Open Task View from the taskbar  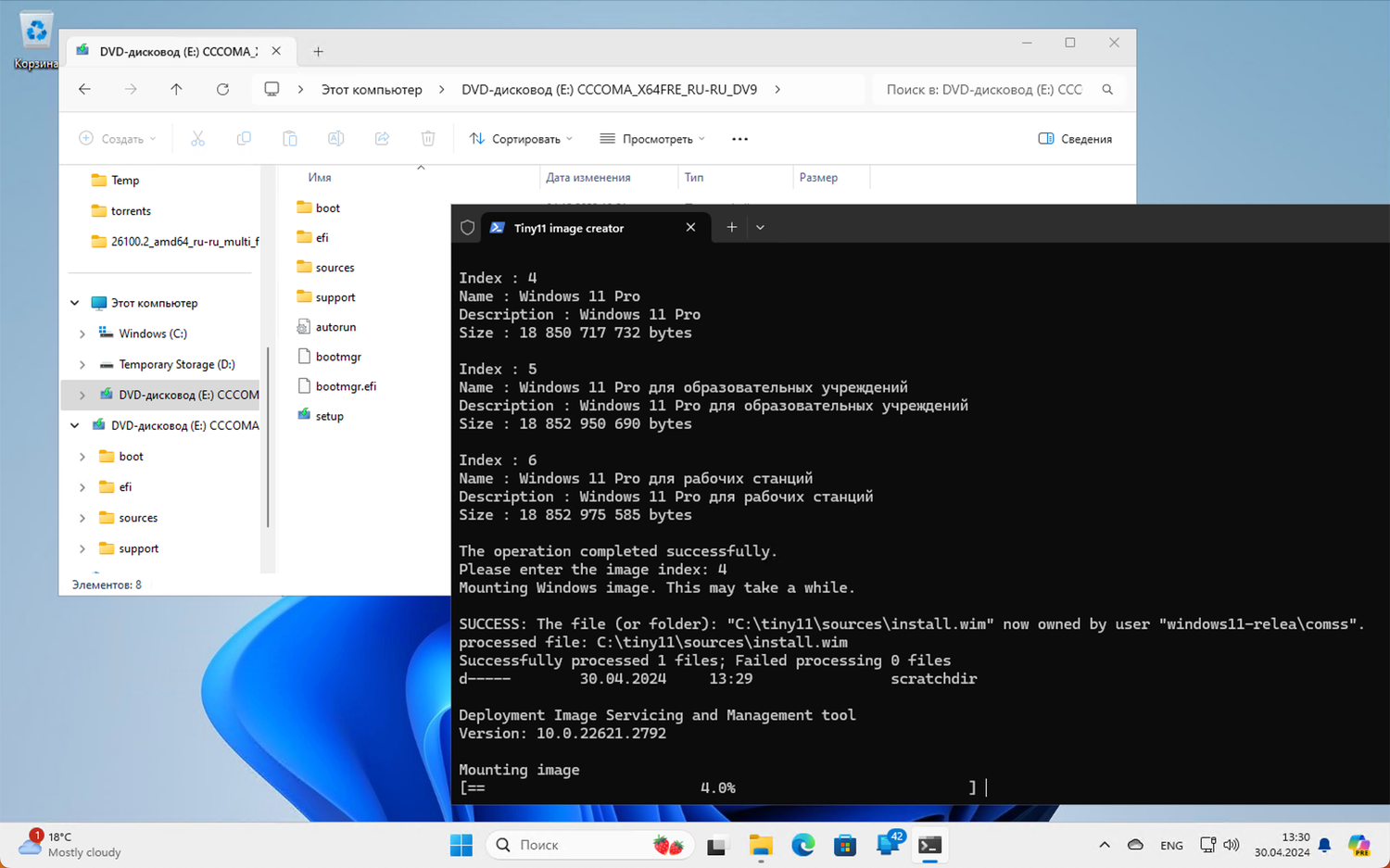click(716, 845)
